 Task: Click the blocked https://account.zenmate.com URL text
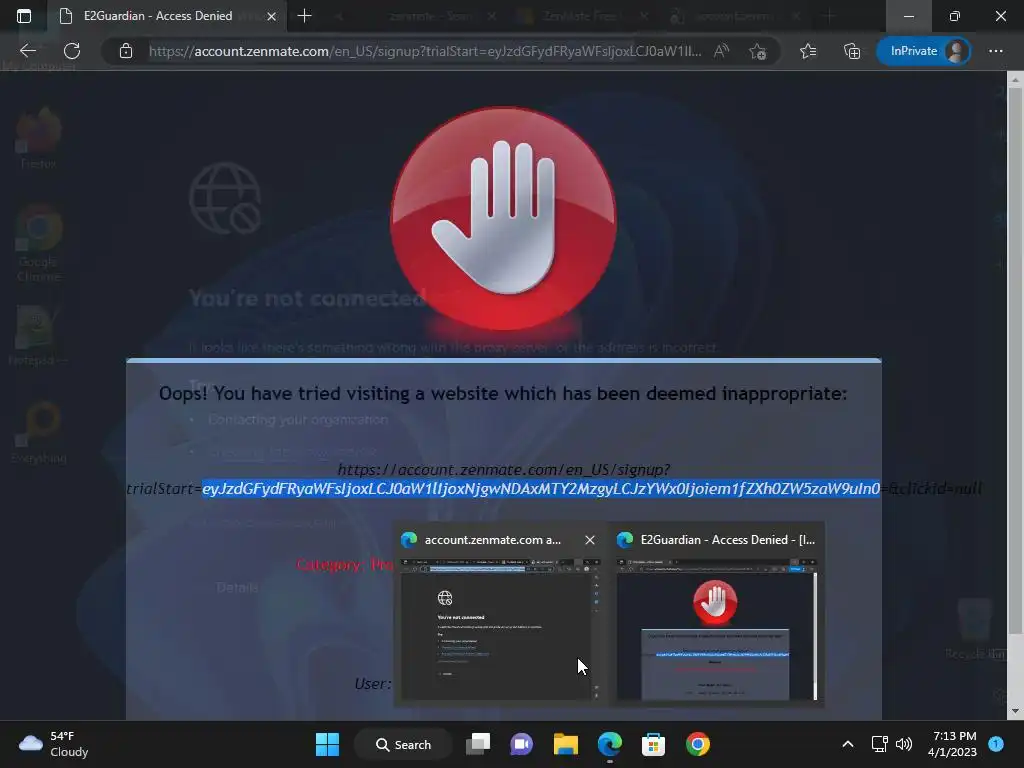(x=504, y=470)
